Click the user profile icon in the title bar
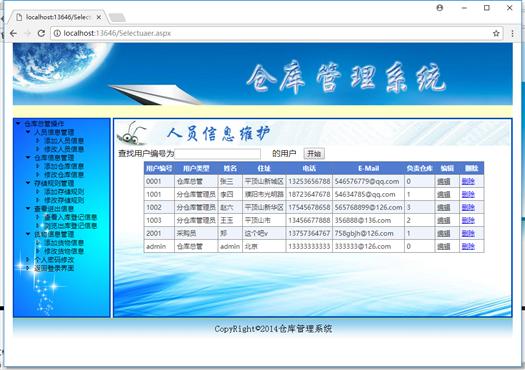 point(440,8)
